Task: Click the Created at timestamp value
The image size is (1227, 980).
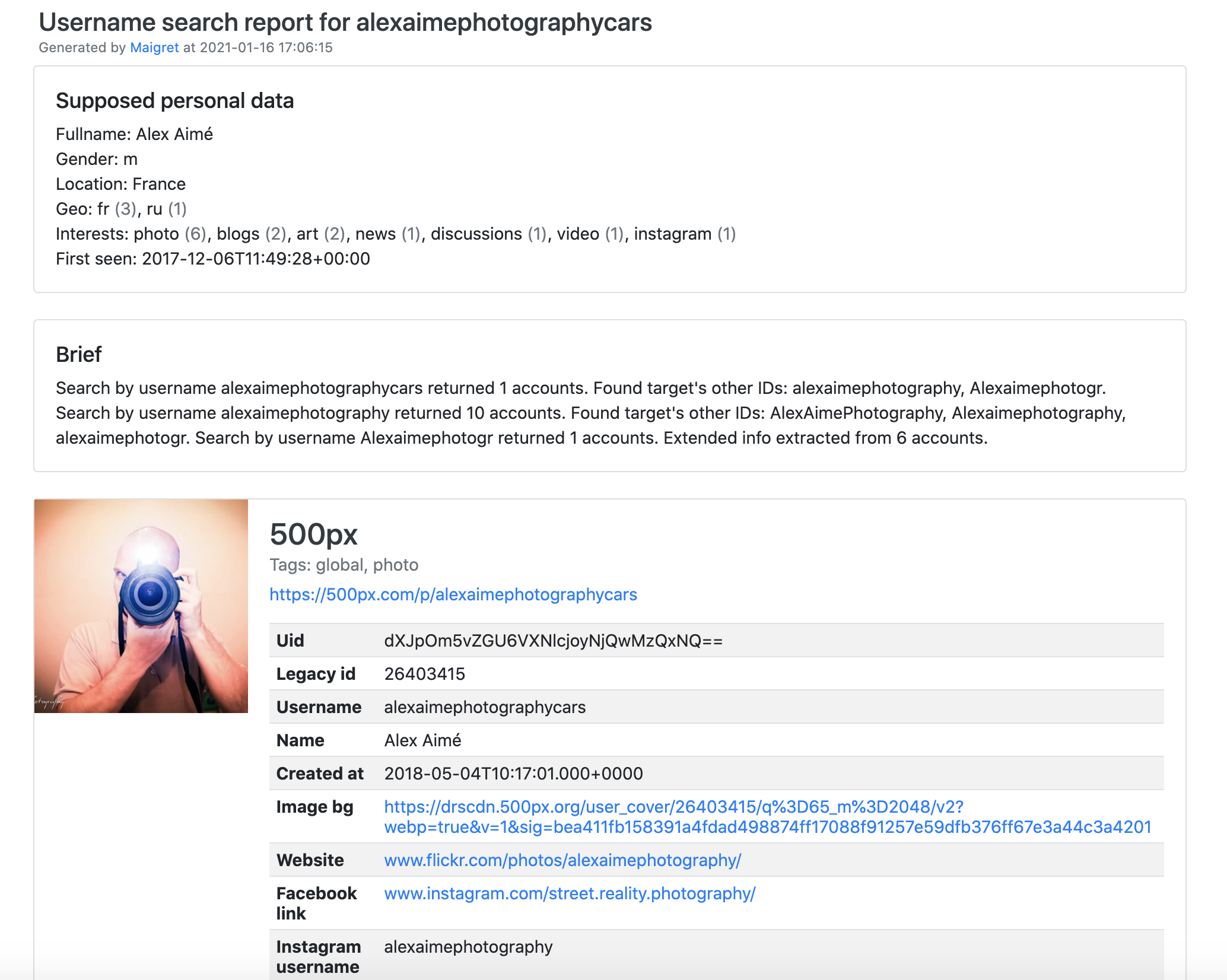Action: click(513, 774)
